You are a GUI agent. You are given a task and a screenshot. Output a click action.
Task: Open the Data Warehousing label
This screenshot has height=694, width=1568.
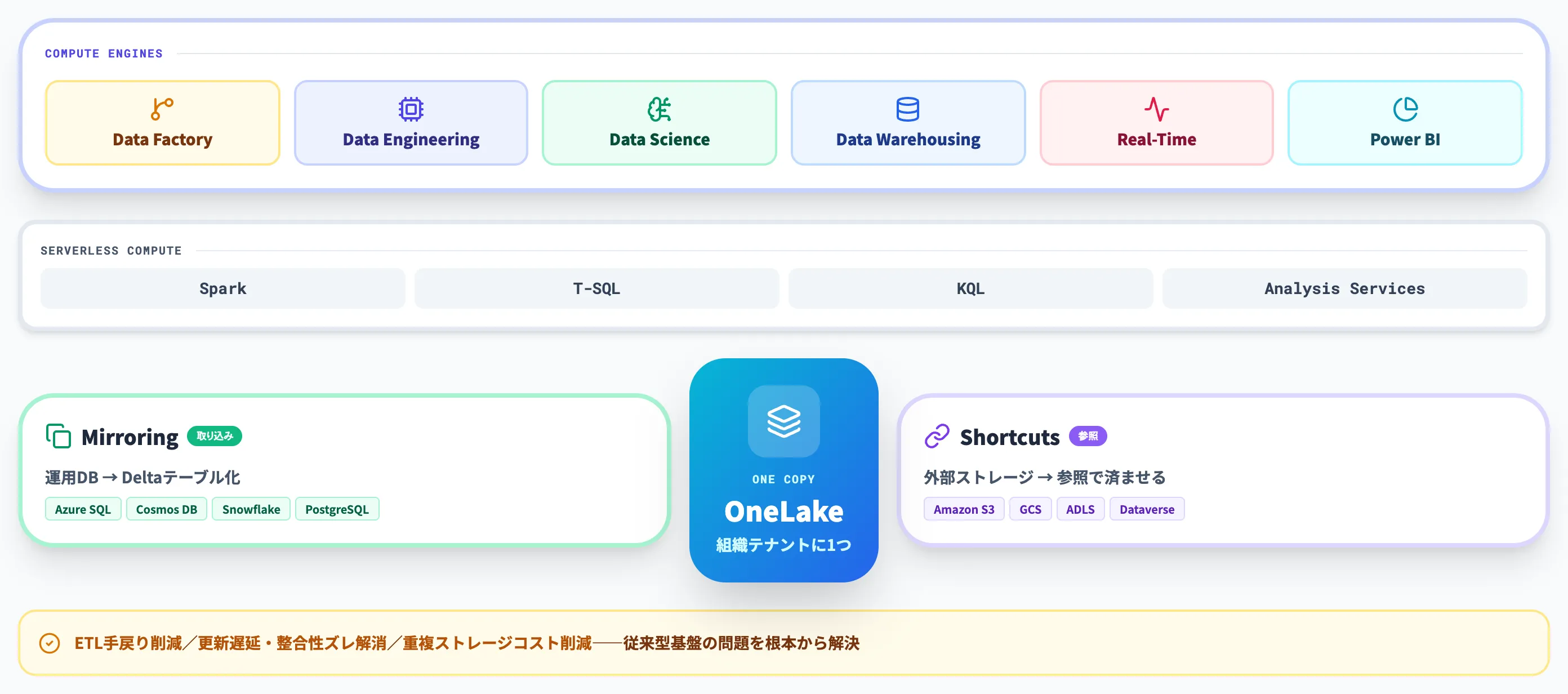[908, 139]
